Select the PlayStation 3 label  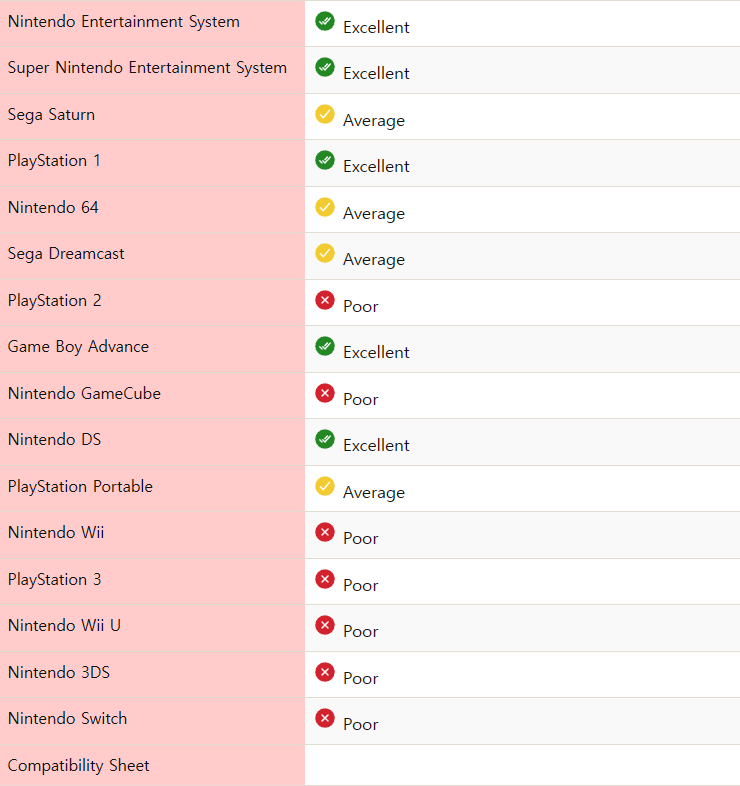click(x=55, y=580)
